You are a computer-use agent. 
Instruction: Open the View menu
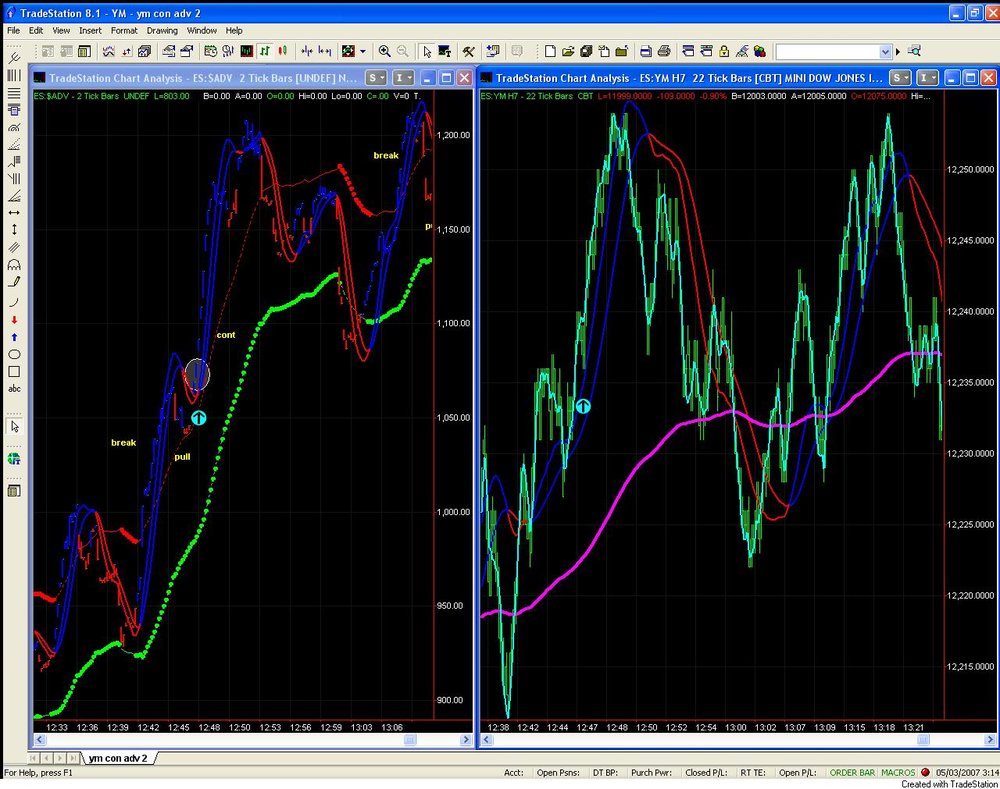point(61,30)
